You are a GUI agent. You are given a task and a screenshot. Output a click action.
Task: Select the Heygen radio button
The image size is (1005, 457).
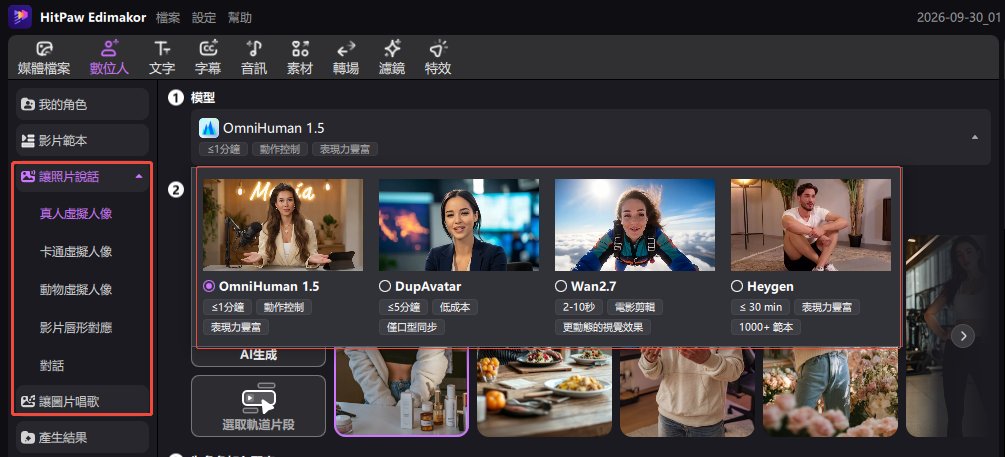[737, 286]
